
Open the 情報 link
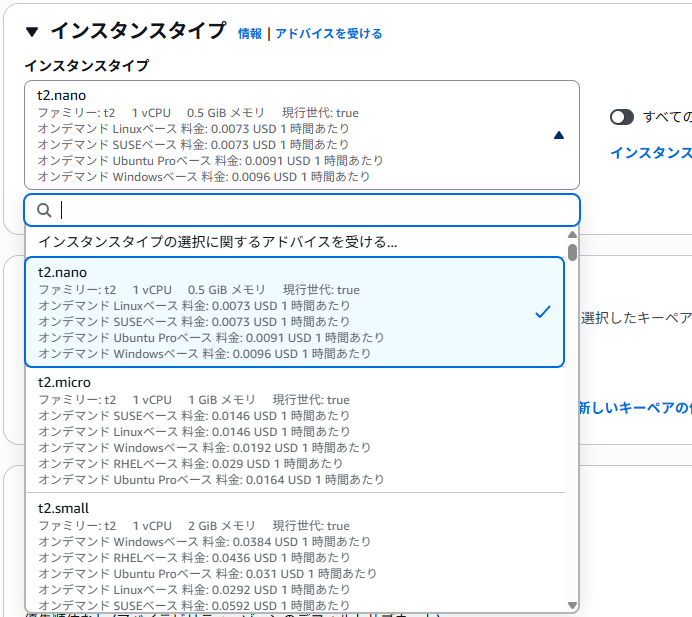[x=250, y=34]
